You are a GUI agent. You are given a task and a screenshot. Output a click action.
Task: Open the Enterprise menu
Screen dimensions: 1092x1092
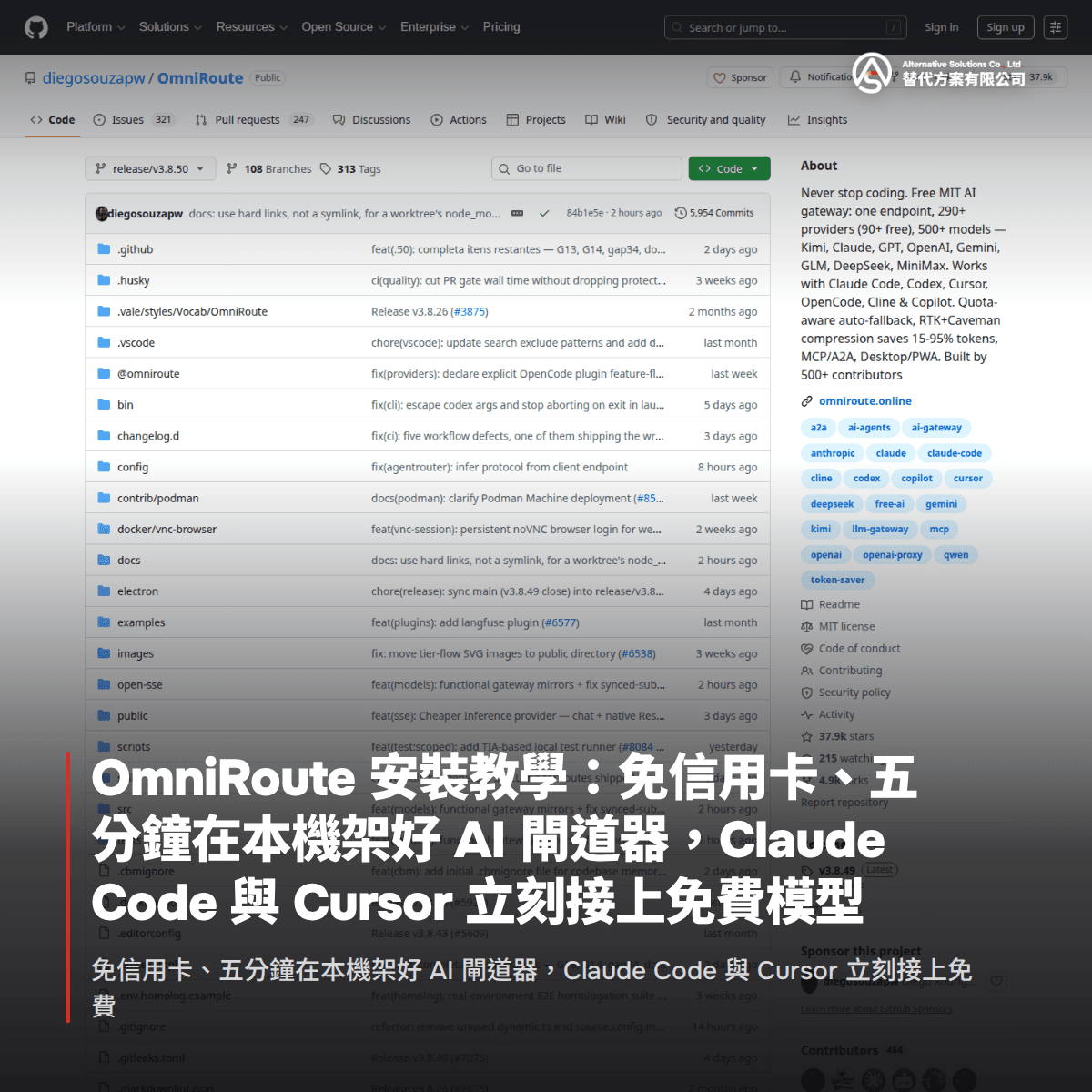pyautogui.click(x=434, y=27)
